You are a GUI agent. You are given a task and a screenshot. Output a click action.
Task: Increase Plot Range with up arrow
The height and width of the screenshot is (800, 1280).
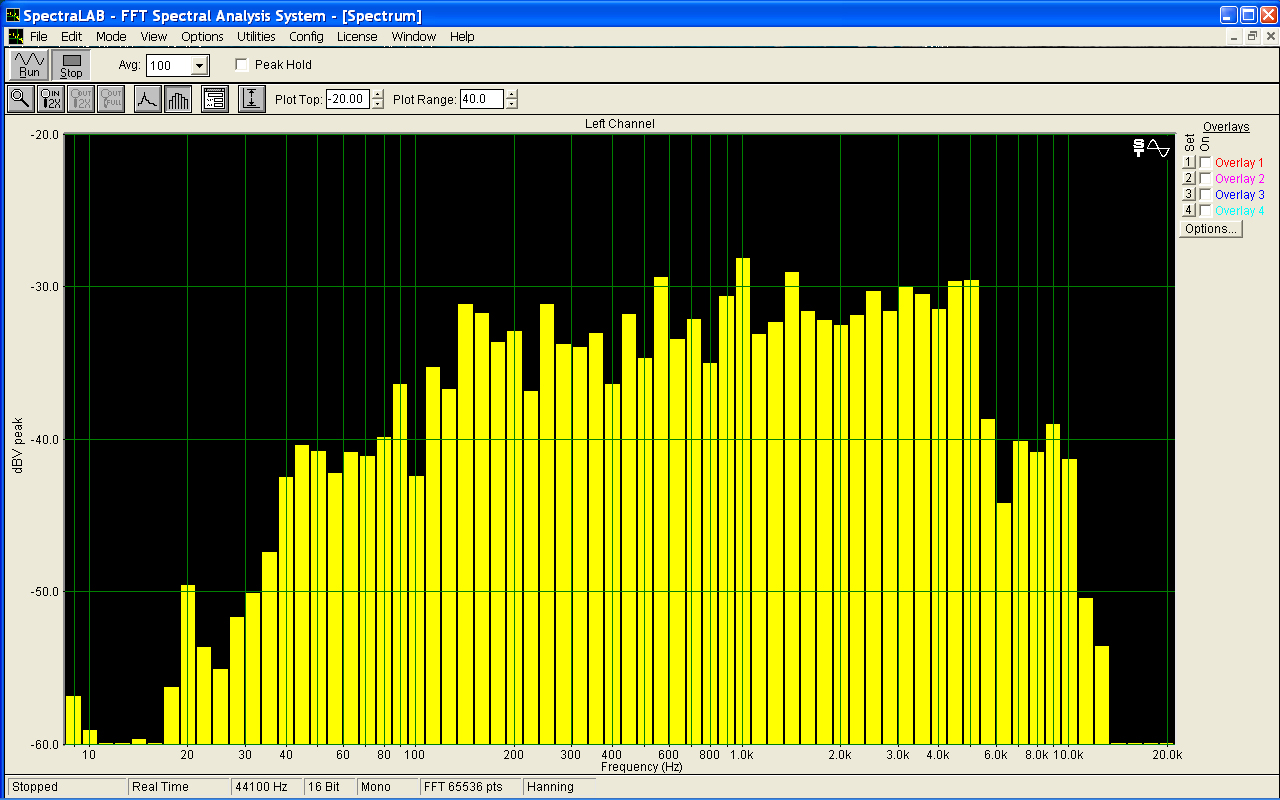point(512,94)
